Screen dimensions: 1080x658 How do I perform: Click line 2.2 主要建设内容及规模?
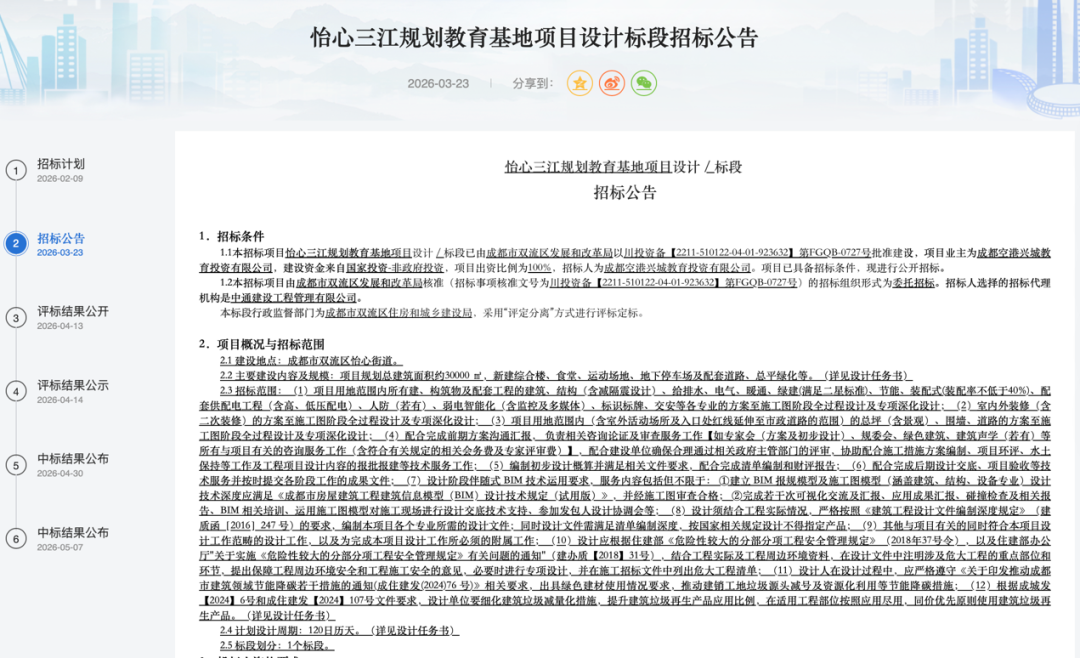click(x=565, y=376)
